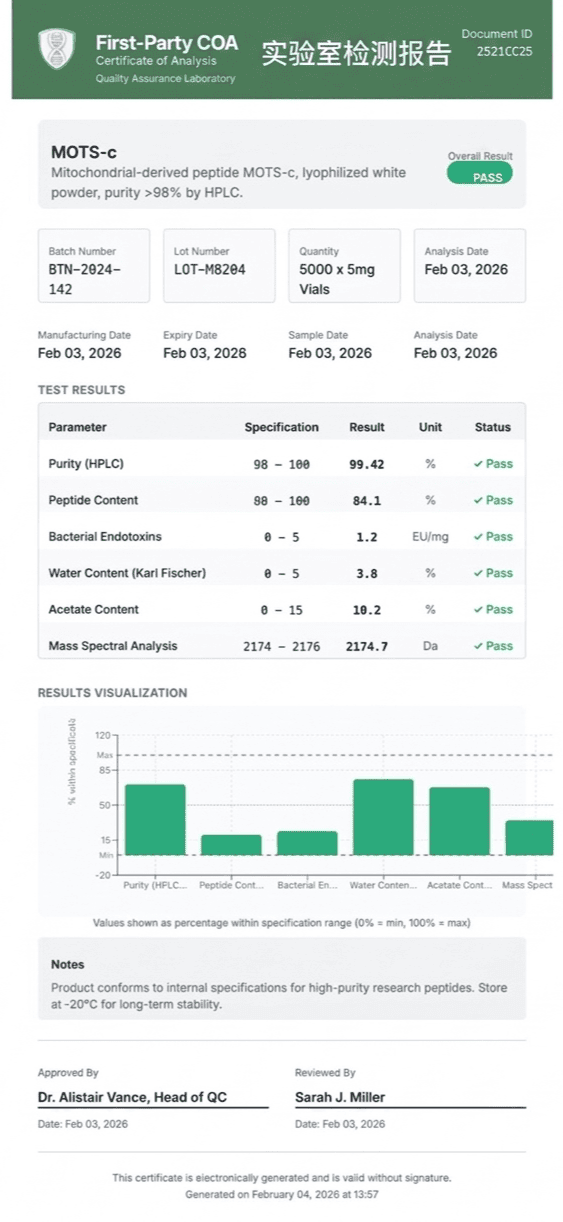Click the Water Content bar in chart
The width and height of the screenshot is (563, 1222).
383,817
